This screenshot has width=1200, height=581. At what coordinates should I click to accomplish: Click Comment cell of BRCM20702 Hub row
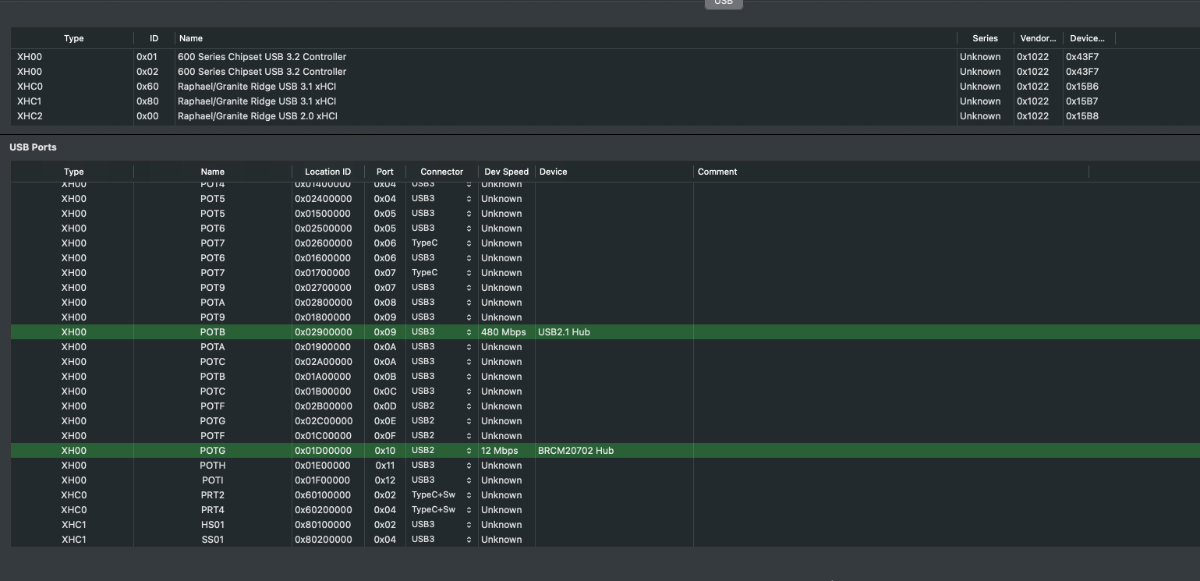point(890,451)
